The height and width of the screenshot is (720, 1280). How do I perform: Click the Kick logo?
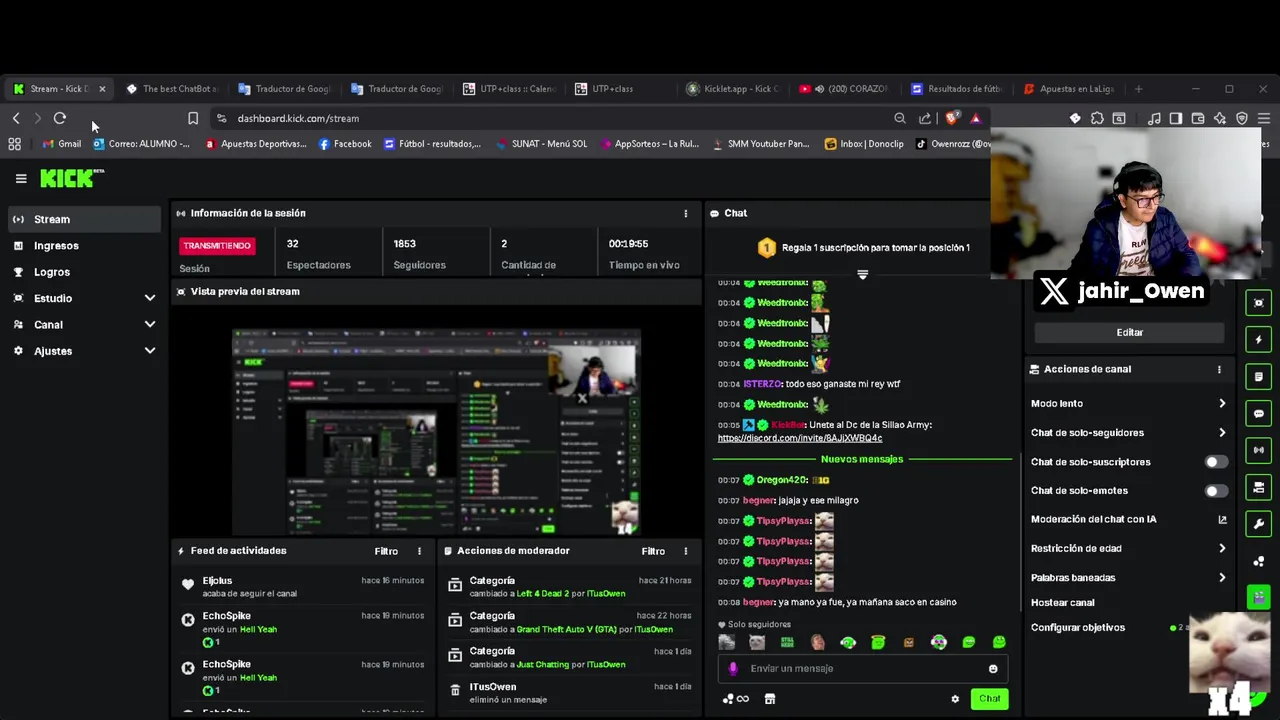(x=72, y=178)
